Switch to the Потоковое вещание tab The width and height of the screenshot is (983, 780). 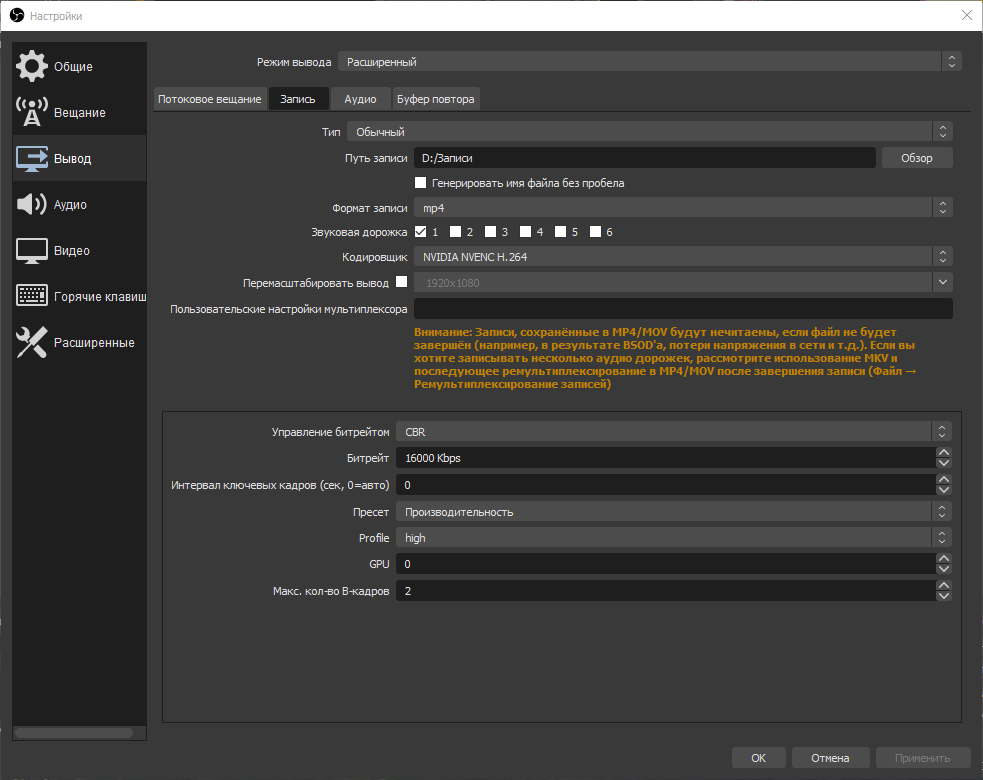[x=210, y=99]
